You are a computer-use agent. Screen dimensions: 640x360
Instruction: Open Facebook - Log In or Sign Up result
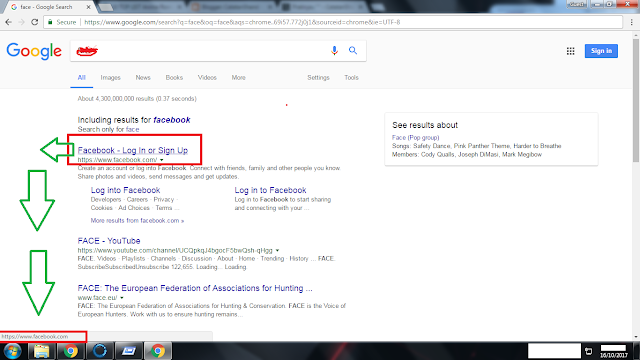(x=133, y=150)
